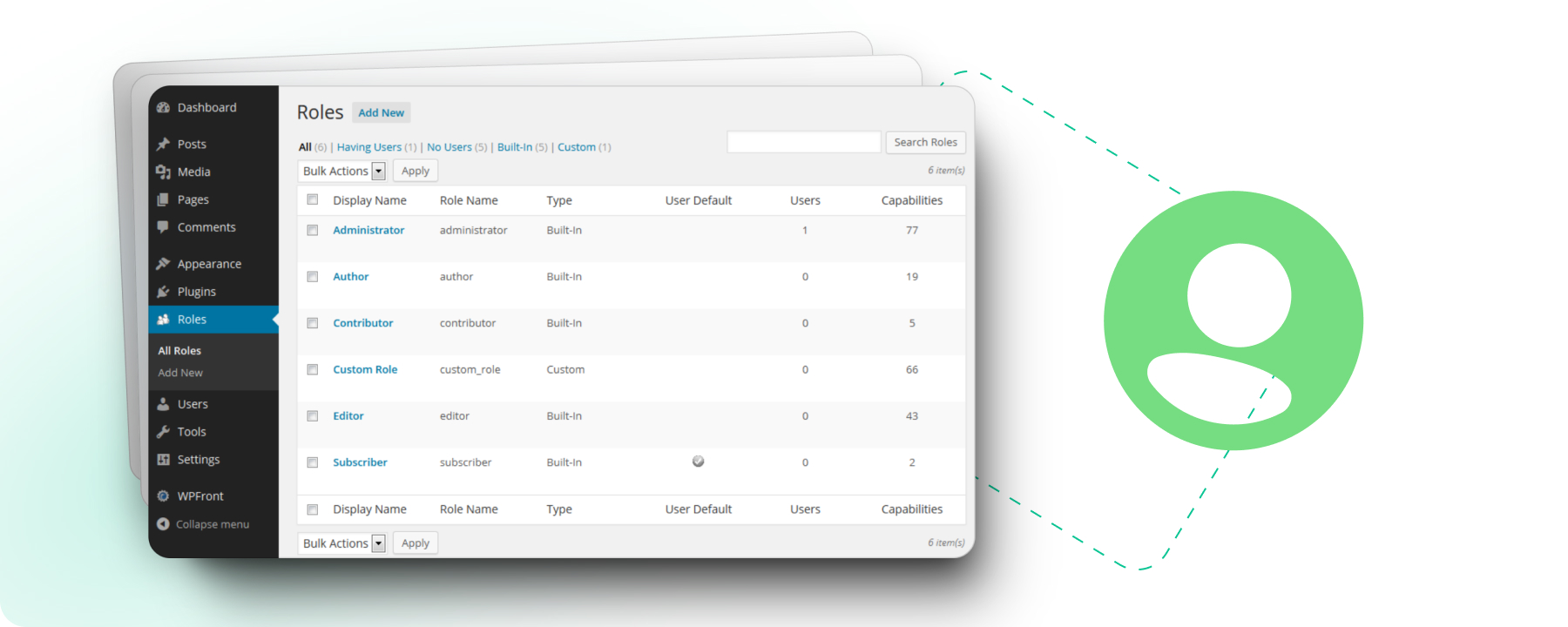Screen dimensions: 1568x627
Task: Click the Tools wrench icon
Action: pos(163,432)
